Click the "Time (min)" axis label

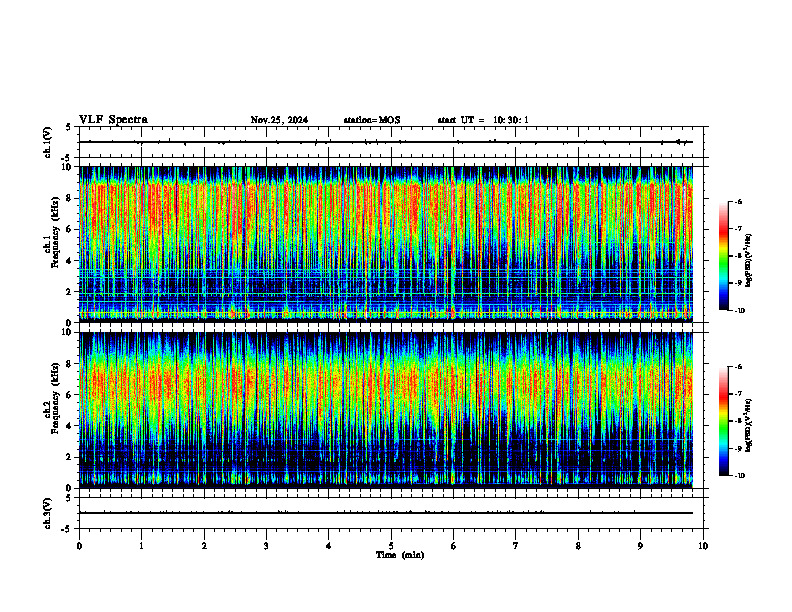(x=400, y=555)
